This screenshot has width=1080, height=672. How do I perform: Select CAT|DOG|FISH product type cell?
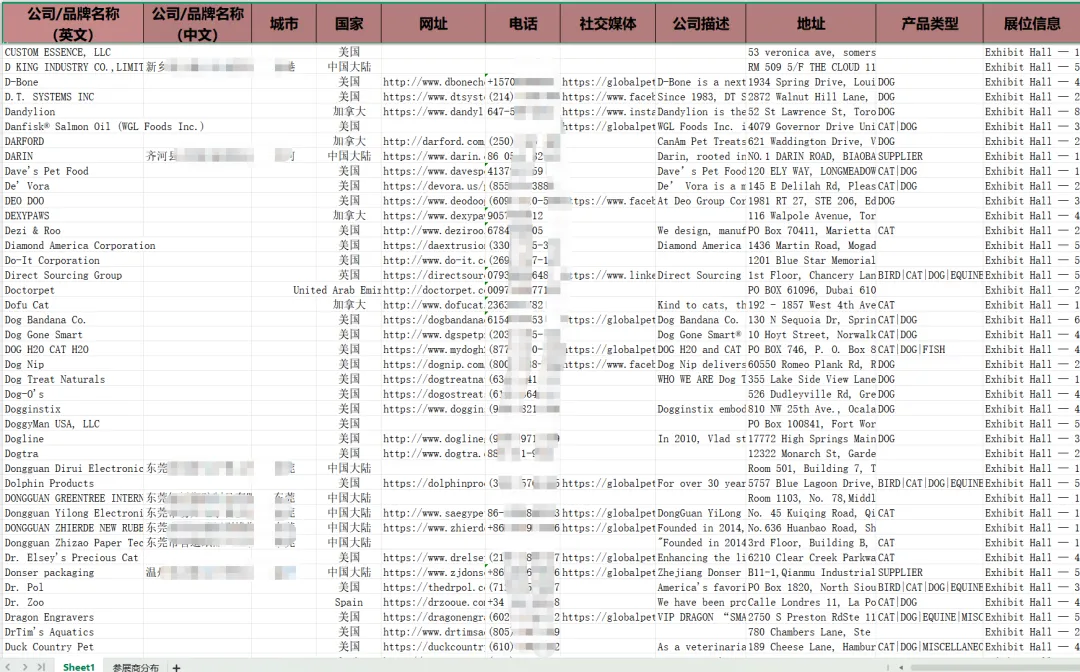pyautogui.click(x=929, y=350)
